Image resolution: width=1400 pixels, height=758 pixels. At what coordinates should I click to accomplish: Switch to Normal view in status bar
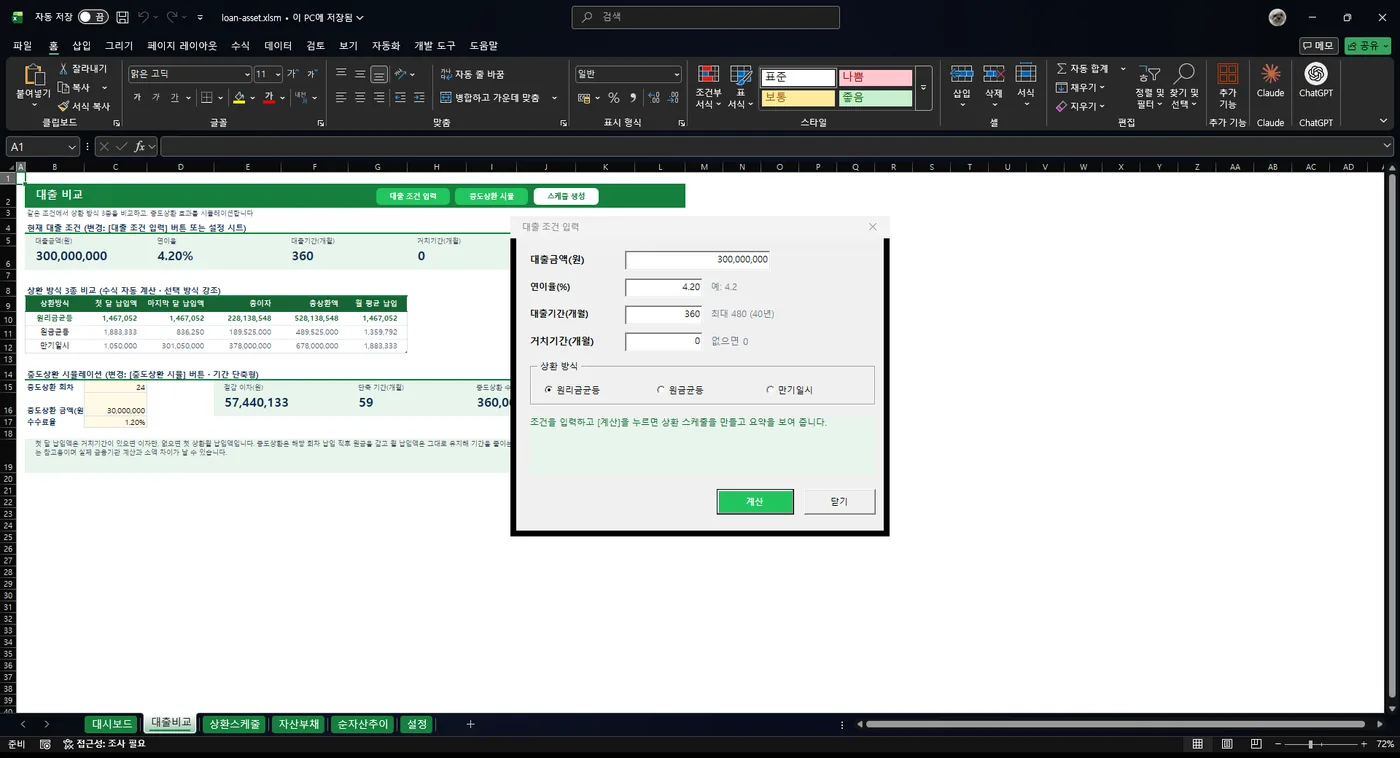1197,744
